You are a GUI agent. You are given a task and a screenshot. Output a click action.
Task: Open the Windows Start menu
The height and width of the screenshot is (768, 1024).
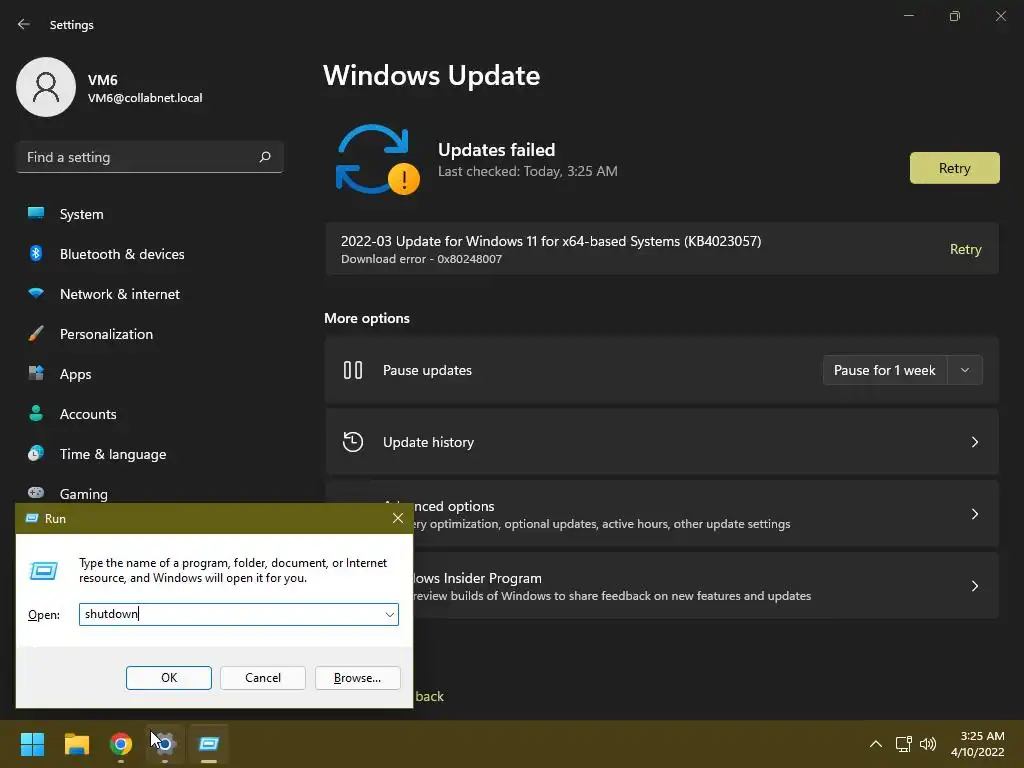[x=32, y=744]
